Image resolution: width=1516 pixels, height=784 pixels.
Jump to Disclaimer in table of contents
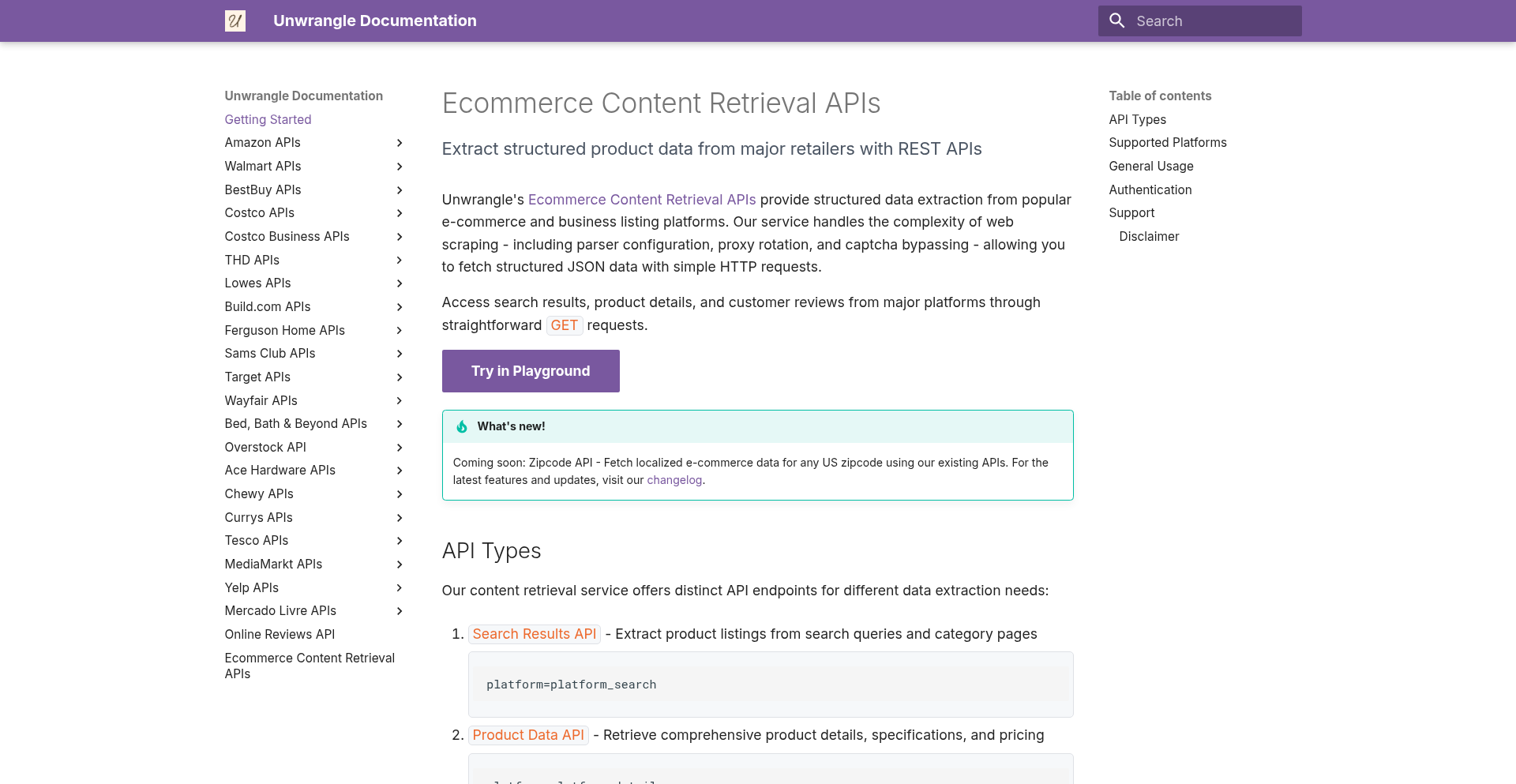[1148, 236]
